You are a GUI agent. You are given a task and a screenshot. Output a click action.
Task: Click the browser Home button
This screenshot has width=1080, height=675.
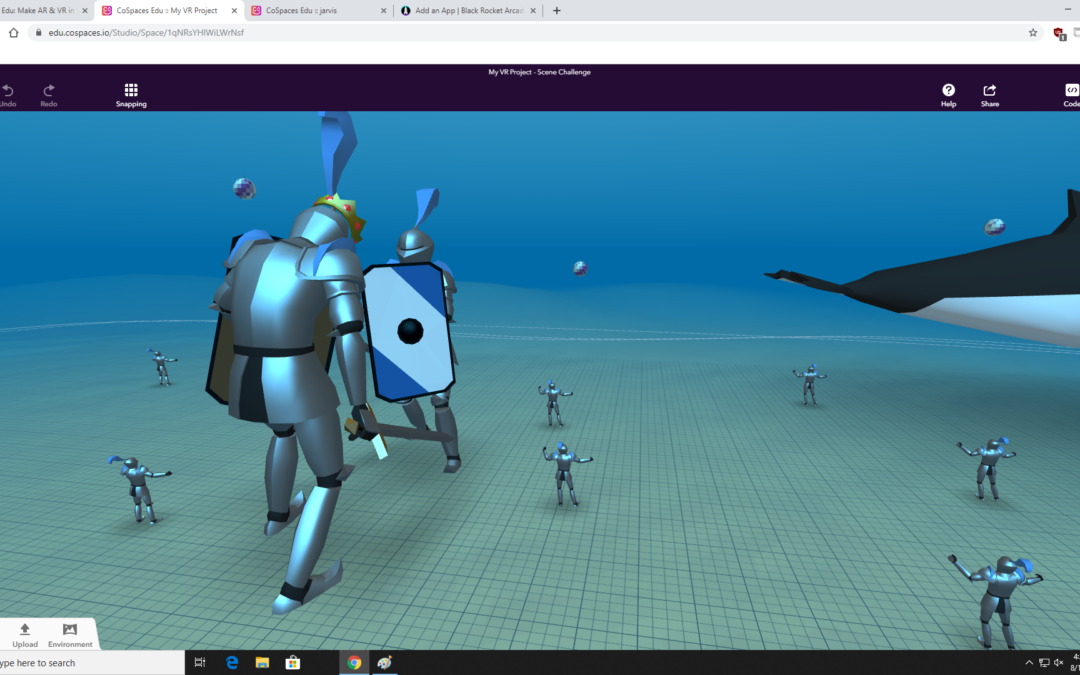[x=13, y=32]
